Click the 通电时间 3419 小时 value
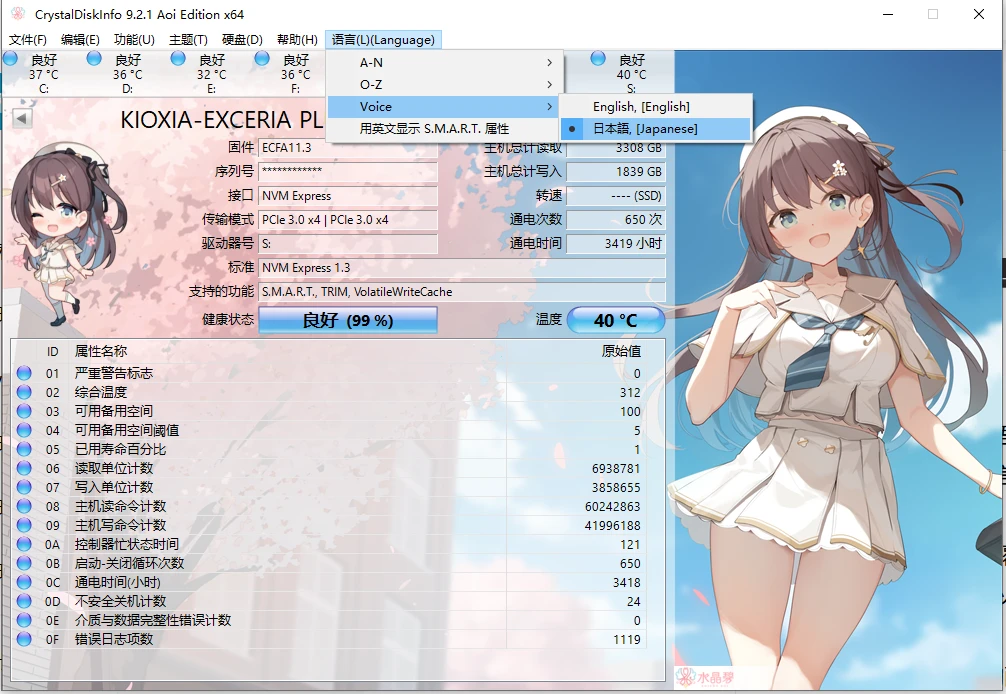 click(x=616, y=244)
